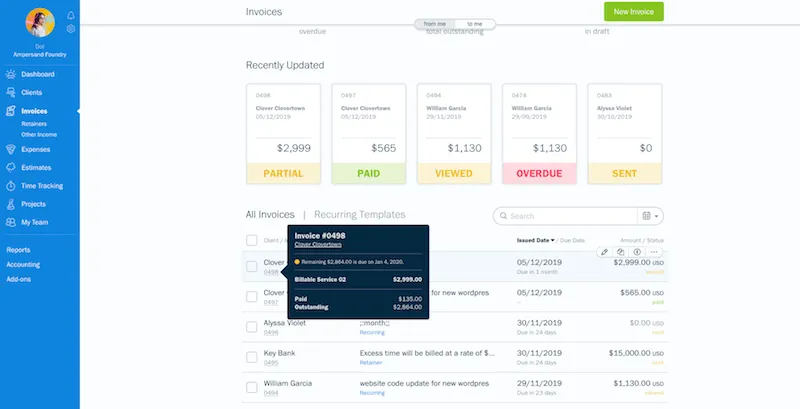800x409 pixels.
Task: Click the New Invoice button
Action: [633, 12]
